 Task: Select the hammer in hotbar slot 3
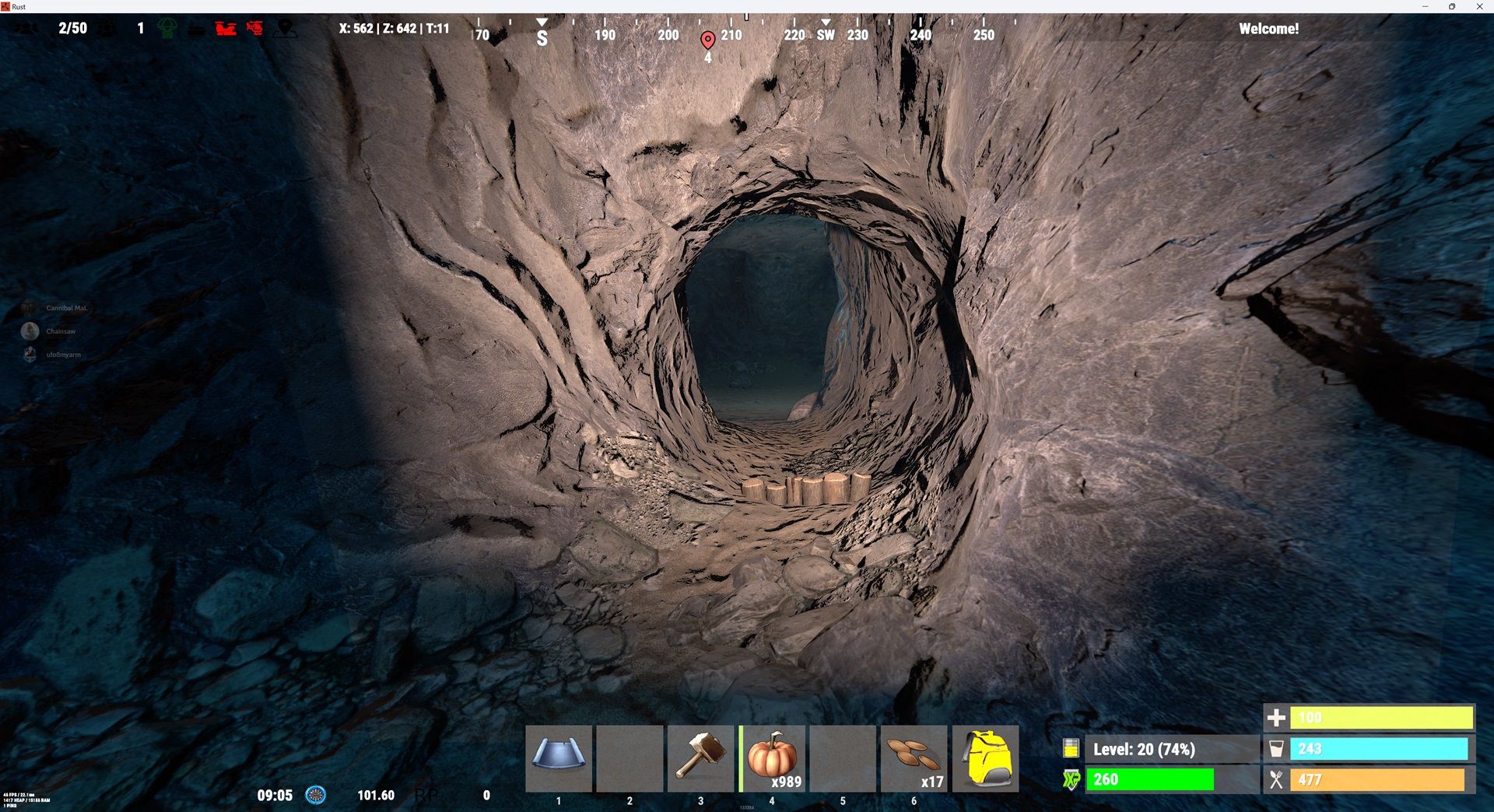[x=700, y=758]
